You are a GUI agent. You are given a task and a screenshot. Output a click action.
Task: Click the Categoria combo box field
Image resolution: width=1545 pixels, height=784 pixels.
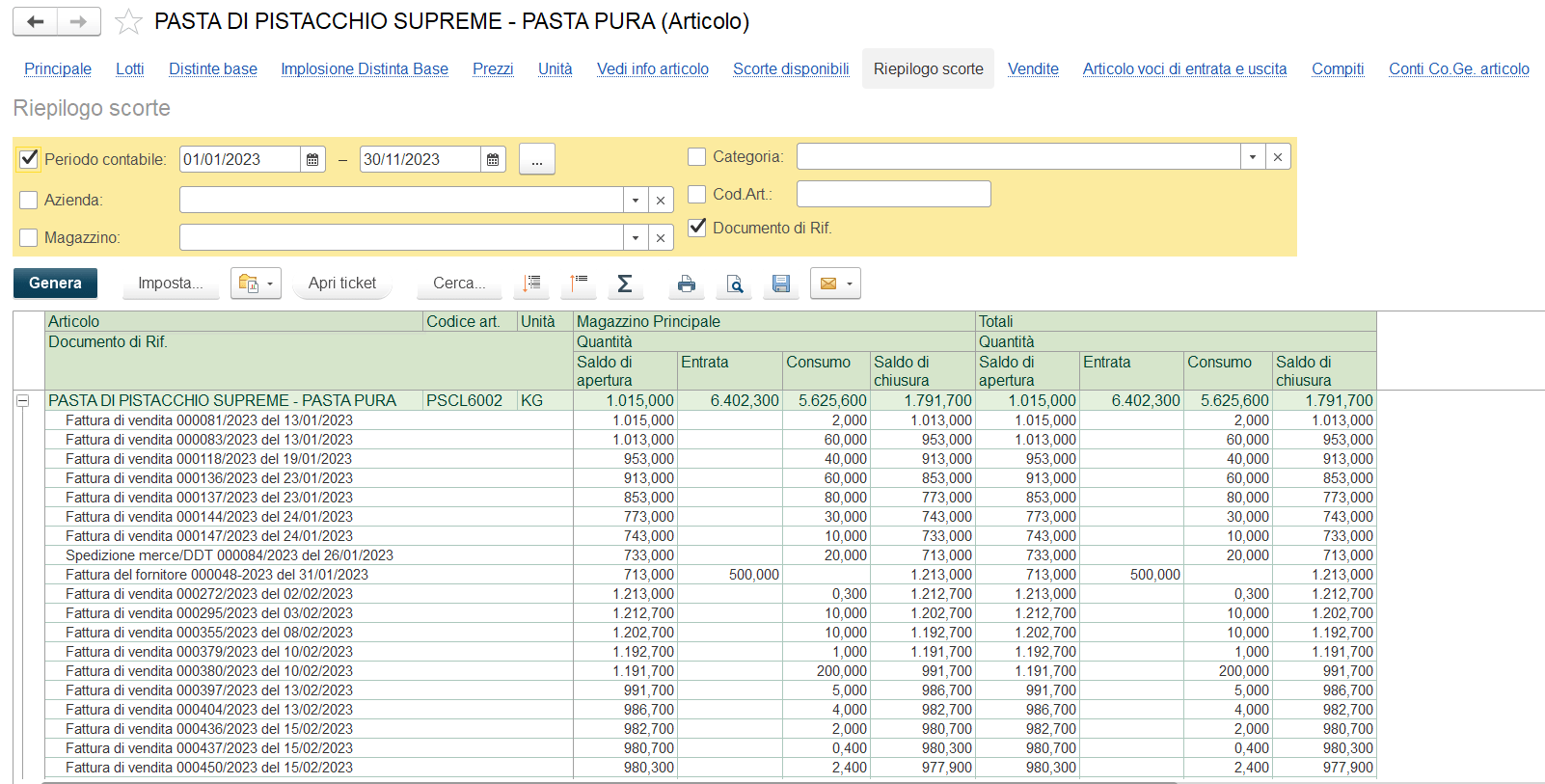(x=1018, y=156)
